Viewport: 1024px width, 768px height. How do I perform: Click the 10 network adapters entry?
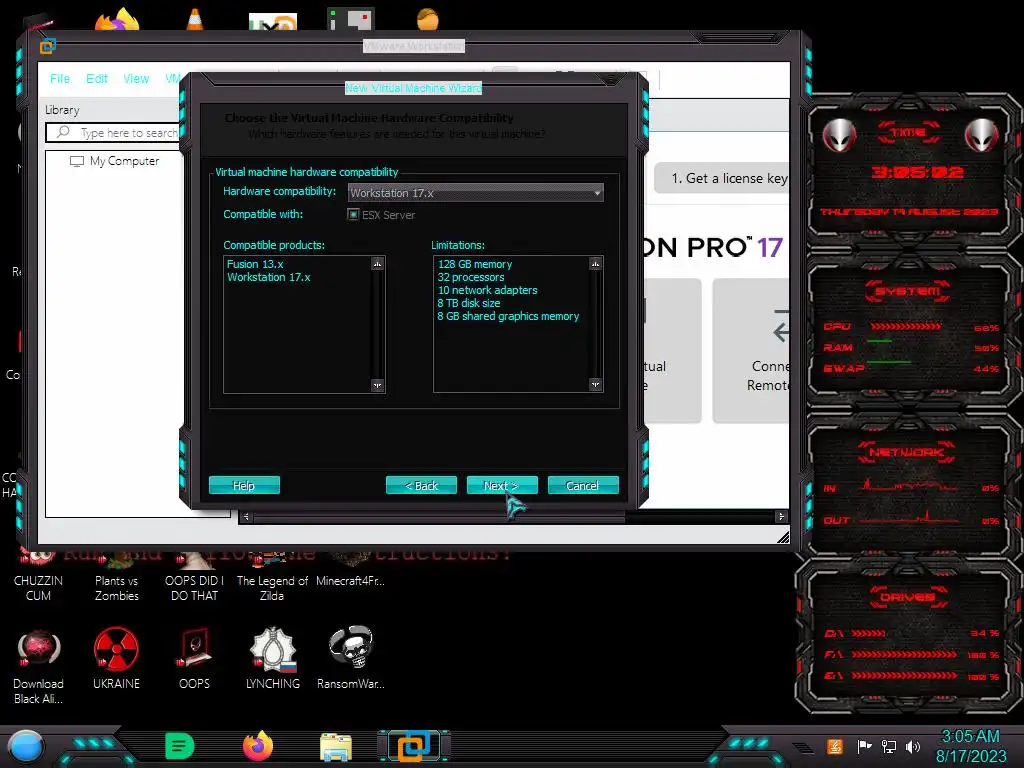pyautogui.click(x=487, y=290)
